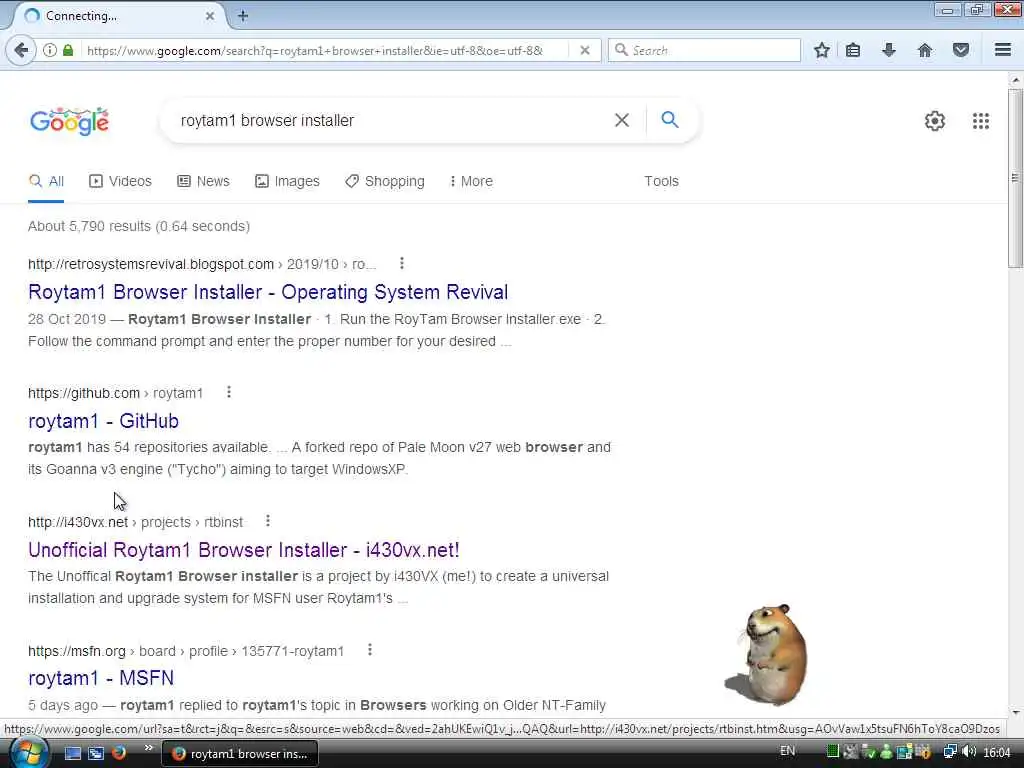Screen dimensions: 1024x768
Task: Open site information icon in address bar
Action: pyautogui.click(x=50, y=50)
